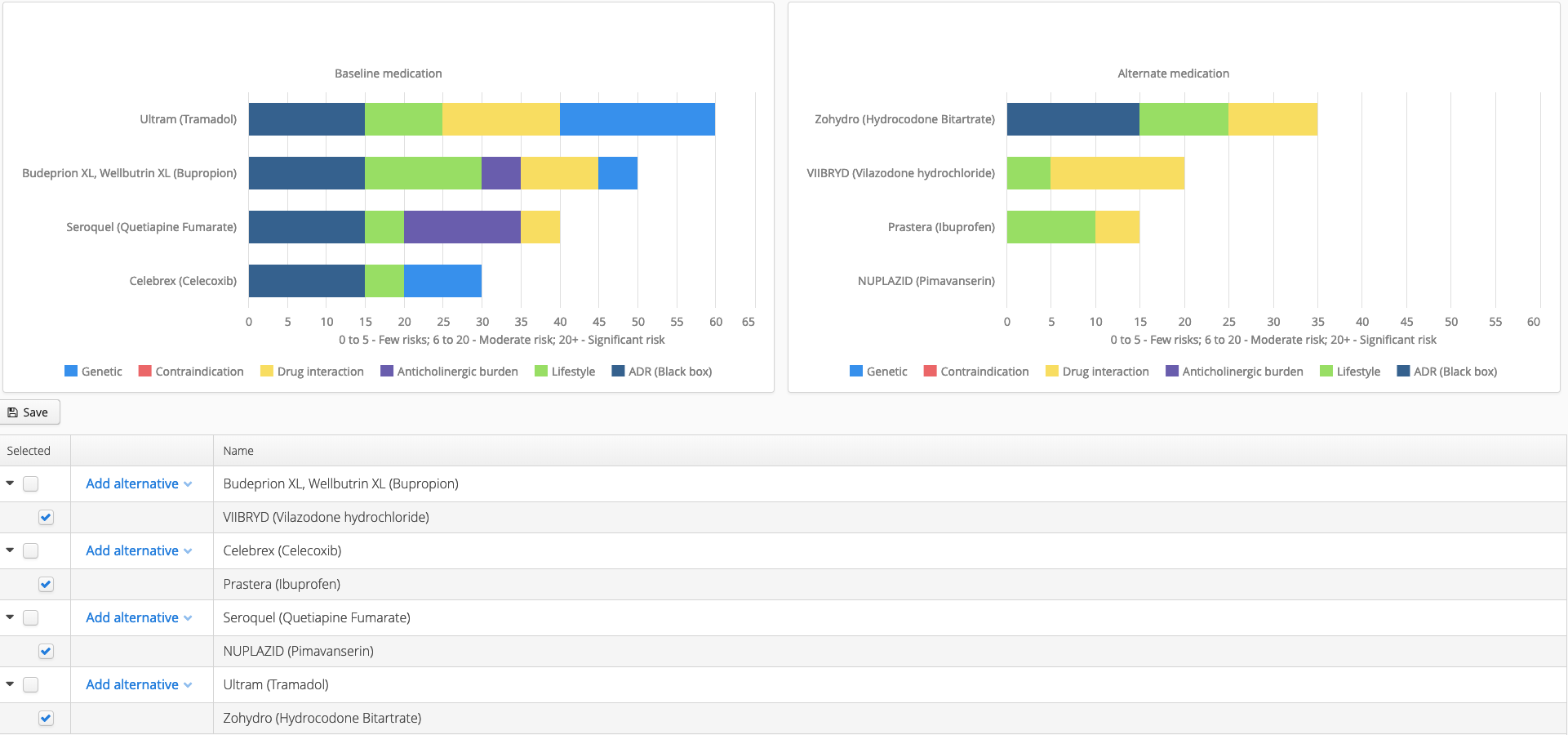Uncheck the VIIBRYD (Vilazodone hydrochloride) checkbox

pyautogui.click(x=46, y=517)
